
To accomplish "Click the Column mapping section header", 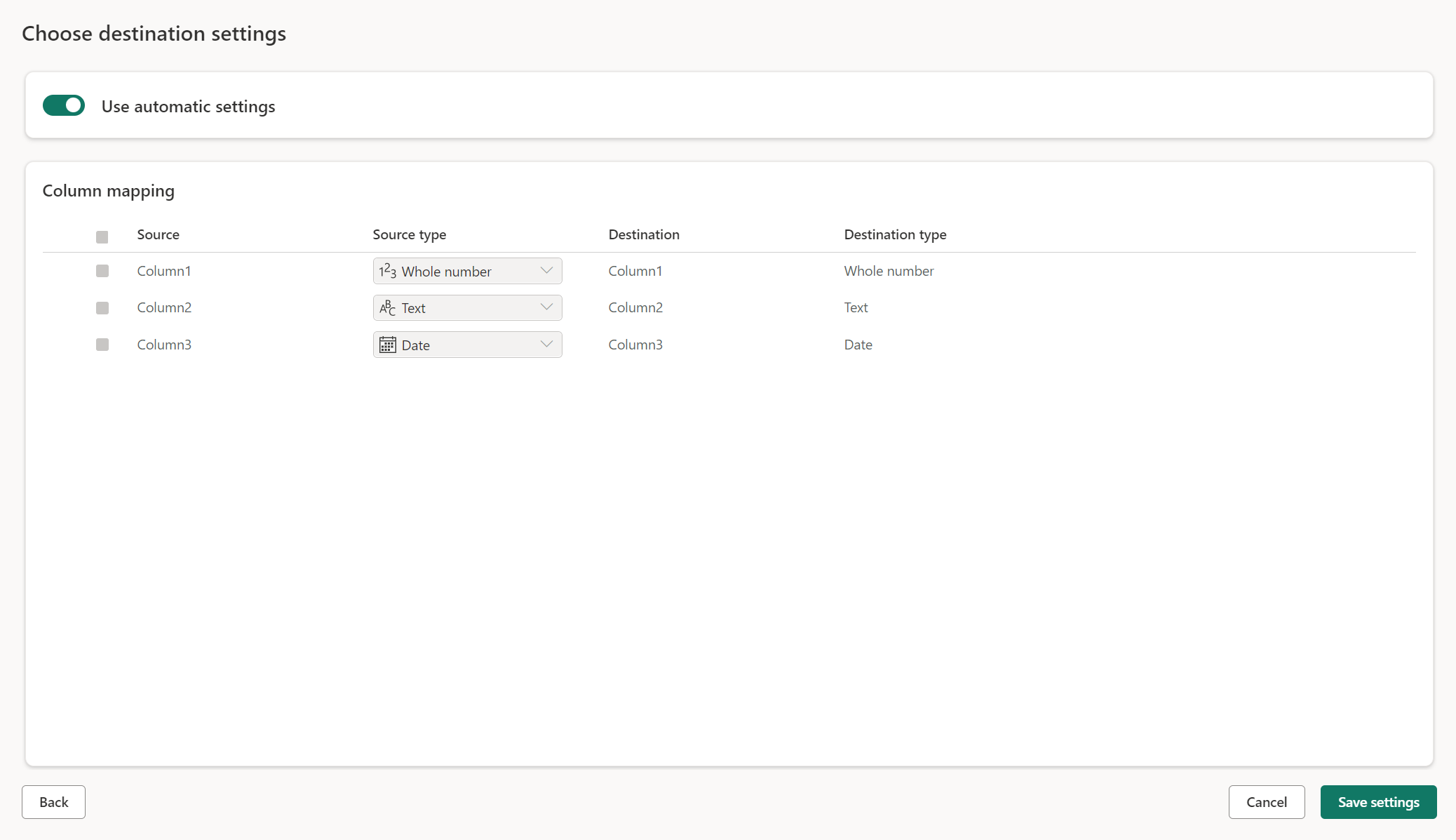I will 108,190.
